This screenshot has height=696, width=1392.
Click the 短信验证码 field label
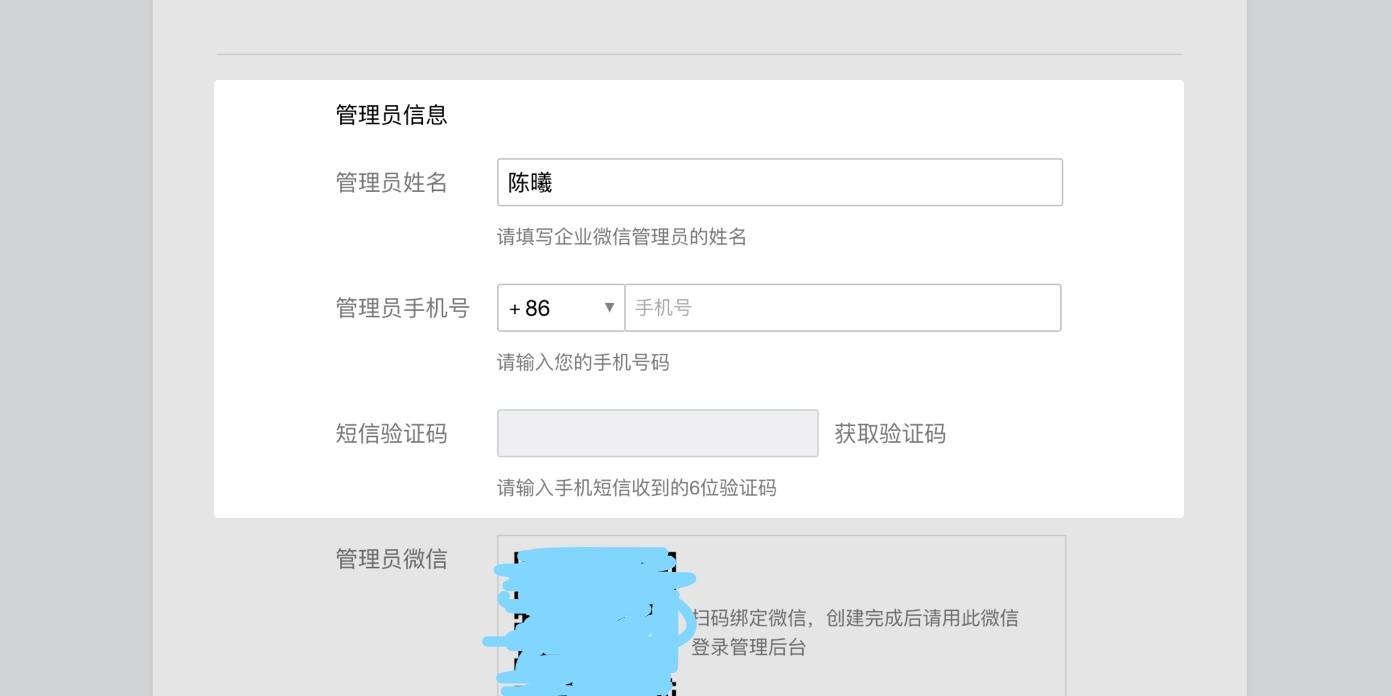click(391, 433)
